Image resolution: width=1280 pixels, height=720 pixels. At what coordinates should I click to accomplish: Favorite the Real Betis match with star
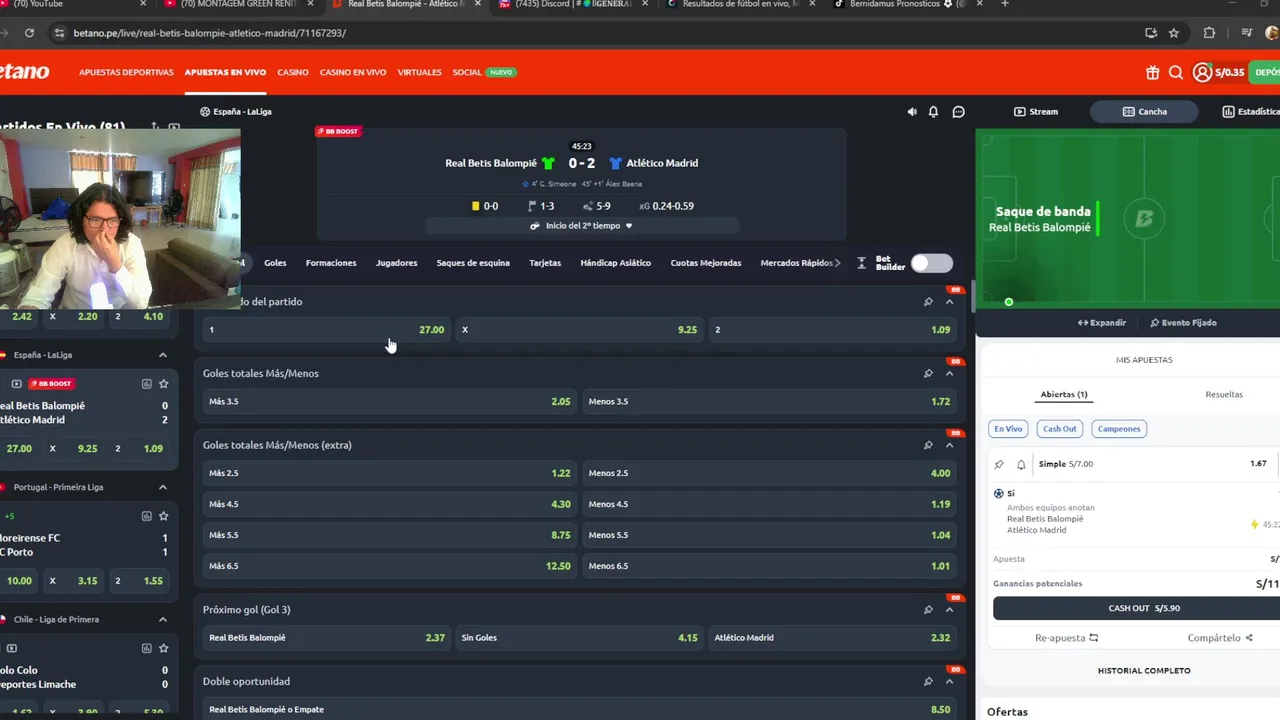pos(164,383)
